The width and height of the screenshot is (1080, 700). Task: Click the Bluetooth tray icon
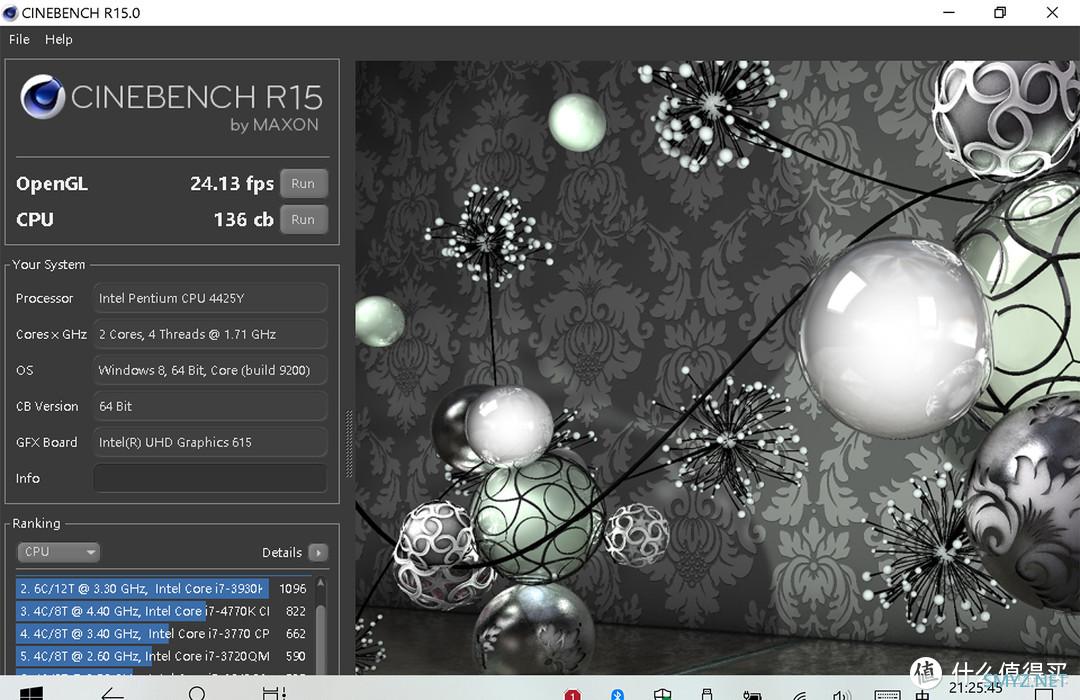(x=616, y=694)
